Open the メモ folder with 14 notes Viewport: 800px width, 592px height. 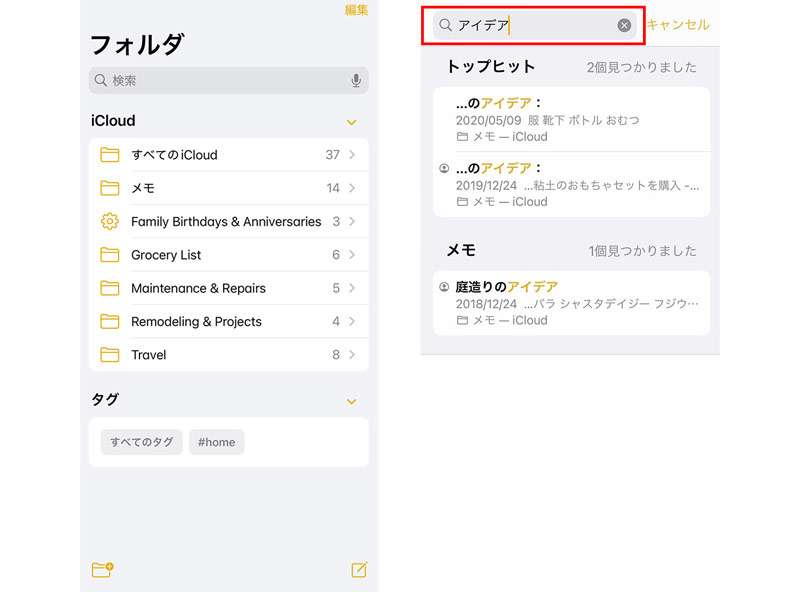click(x=228, y=188)
